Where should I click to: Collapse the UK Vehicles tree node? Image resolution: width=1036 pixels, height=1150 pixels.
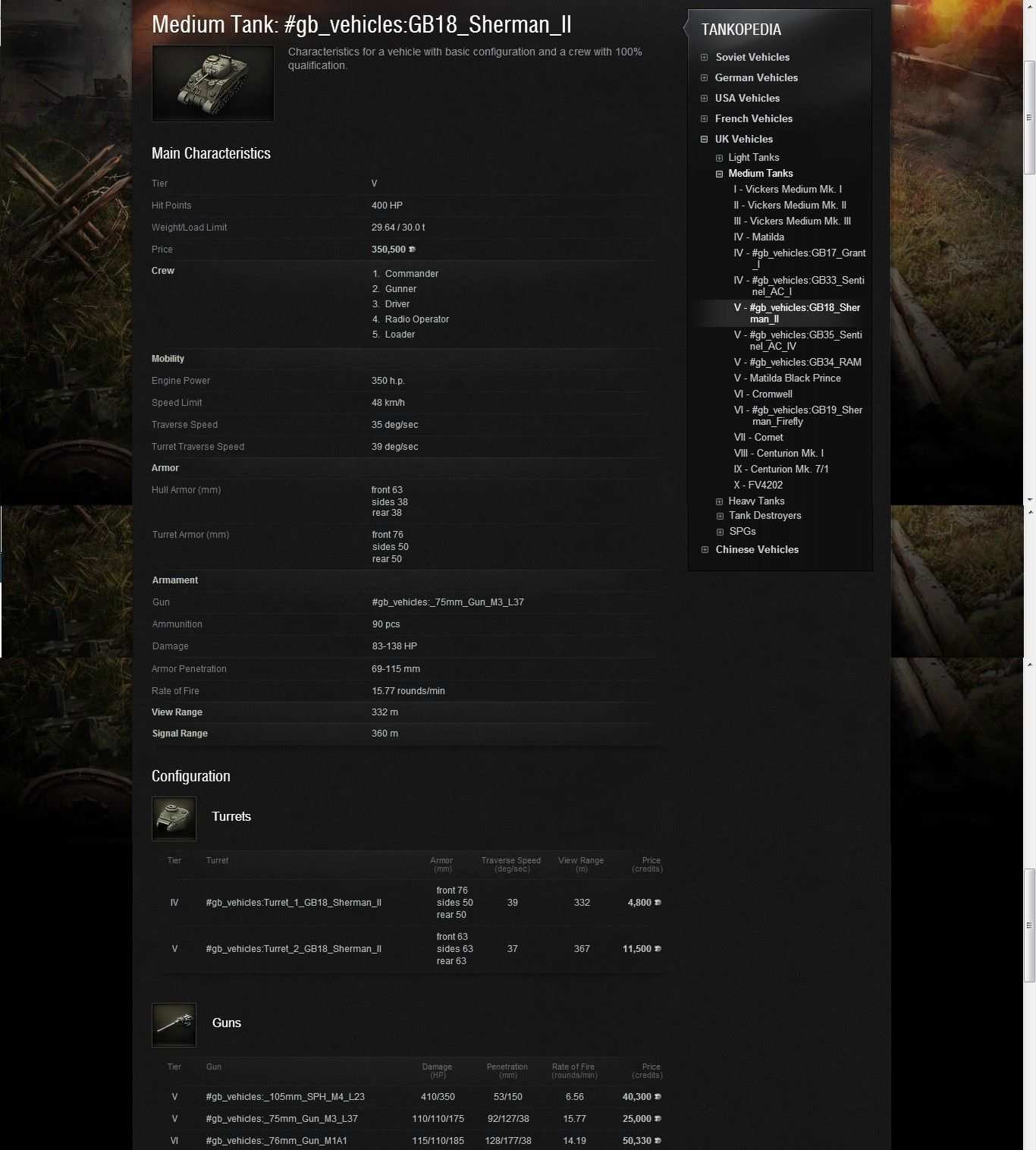705,140
